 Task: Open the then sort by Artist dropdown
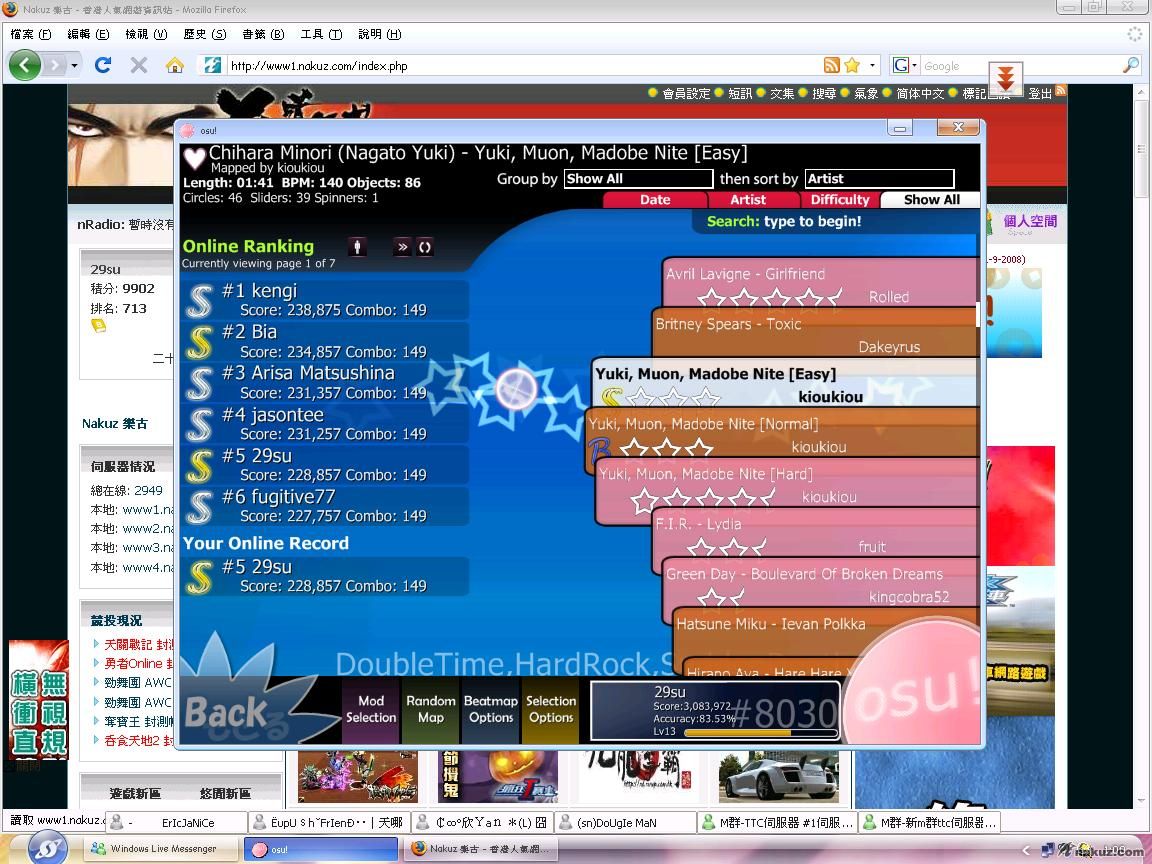(x=878, y=179)
